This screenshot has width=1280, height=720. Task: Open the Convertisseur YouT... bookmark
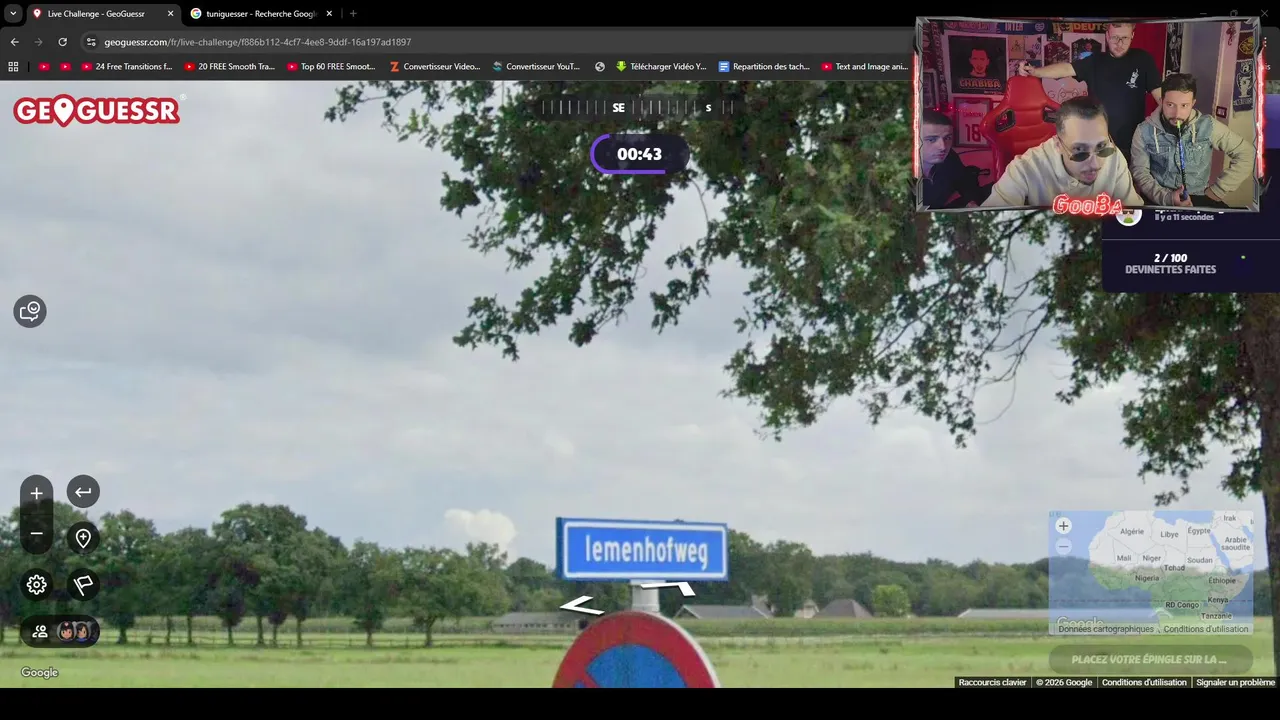536,67
